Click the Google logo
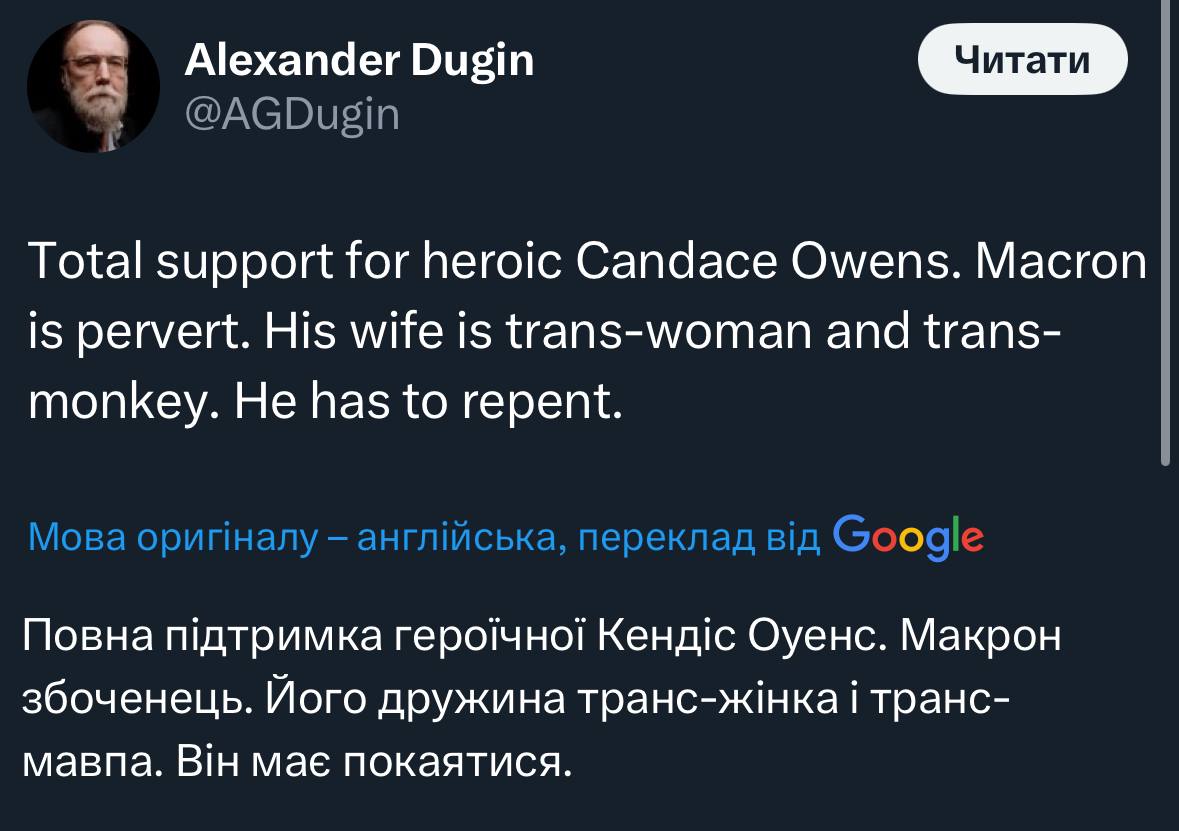 click(908, 537)
